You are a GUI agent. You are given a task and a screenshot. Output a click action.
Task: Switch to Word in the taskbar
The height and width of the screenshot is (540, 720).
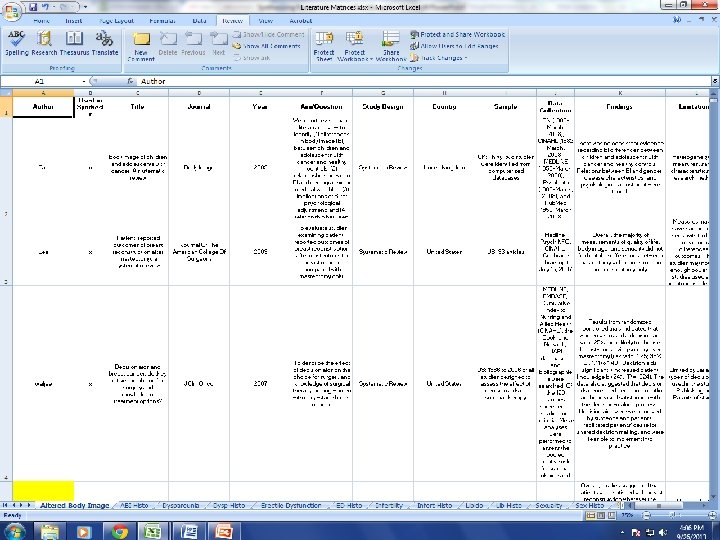[x=189, y=532]
